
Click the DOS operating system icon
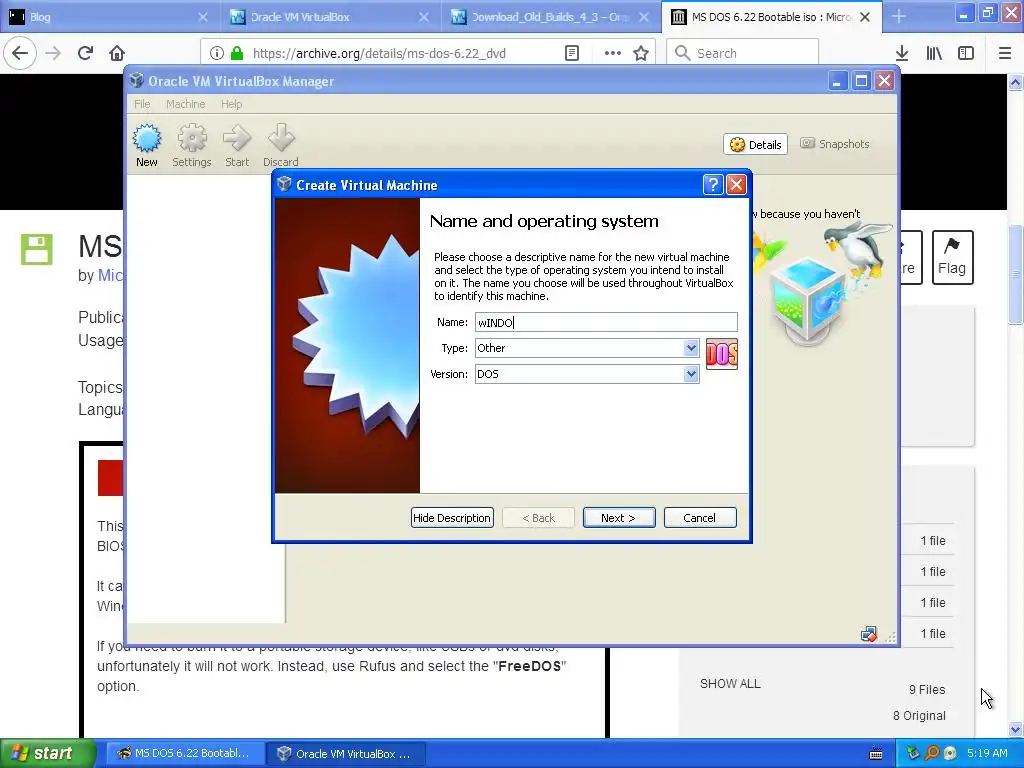[x=722, y=355]
